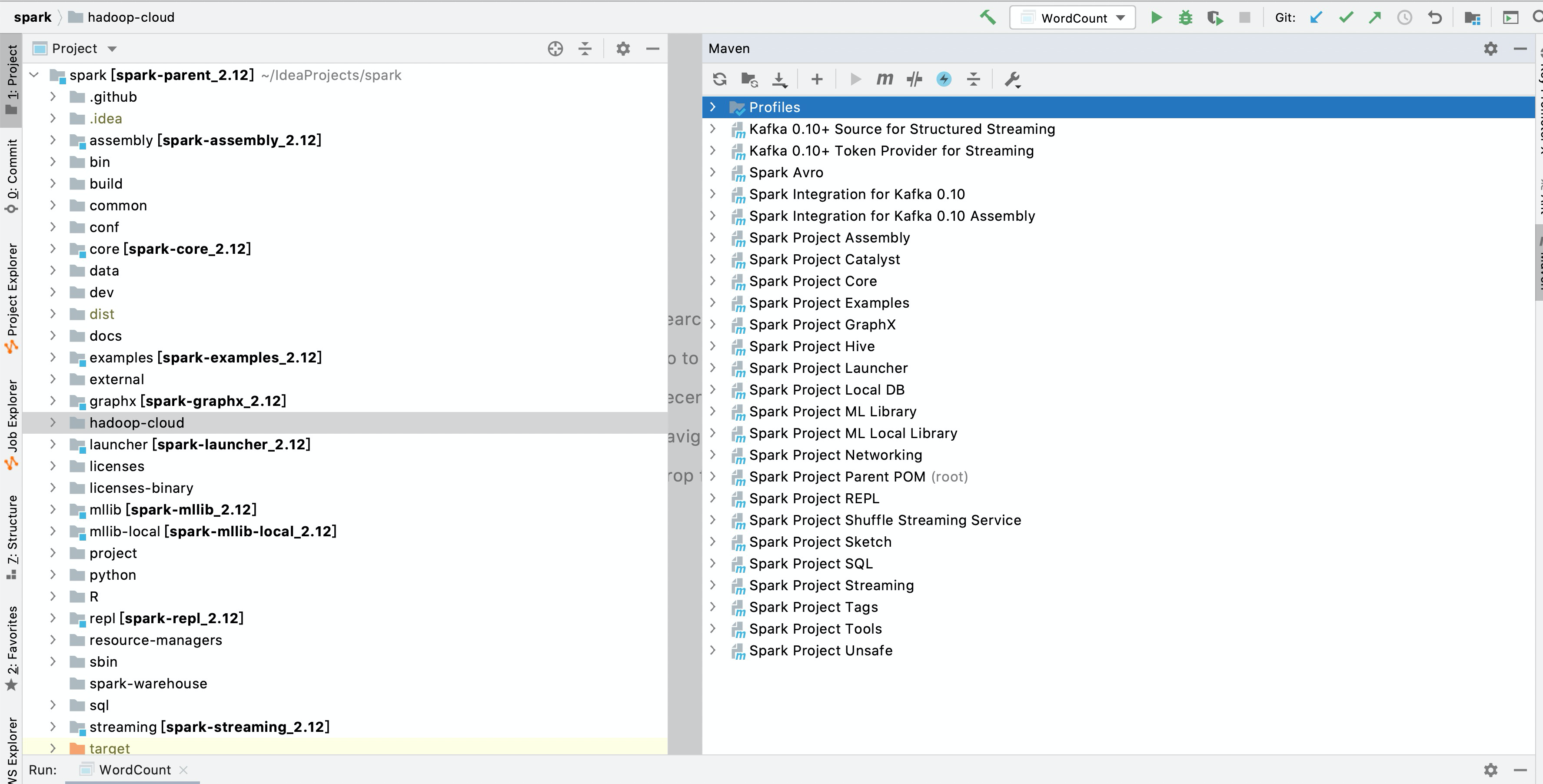Start debugging with the bug icon
The image size is (1543, 784).
pyautogui.click(x=1185, y=18)
